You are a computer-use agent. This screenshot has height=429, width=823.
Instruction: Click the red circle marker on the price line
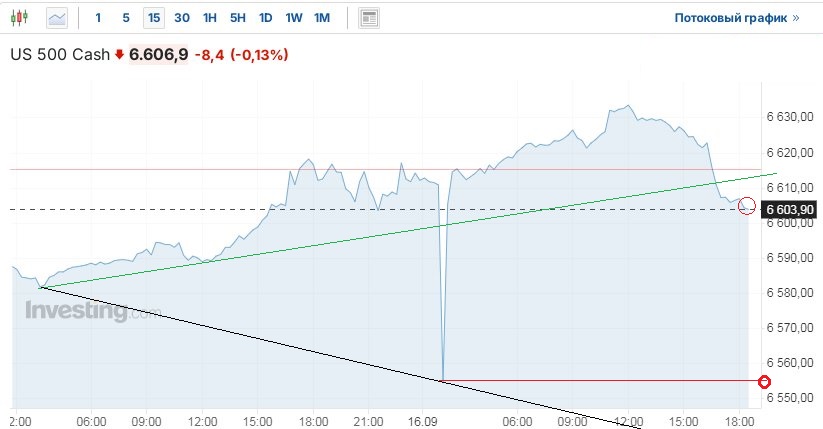point(746,207)
